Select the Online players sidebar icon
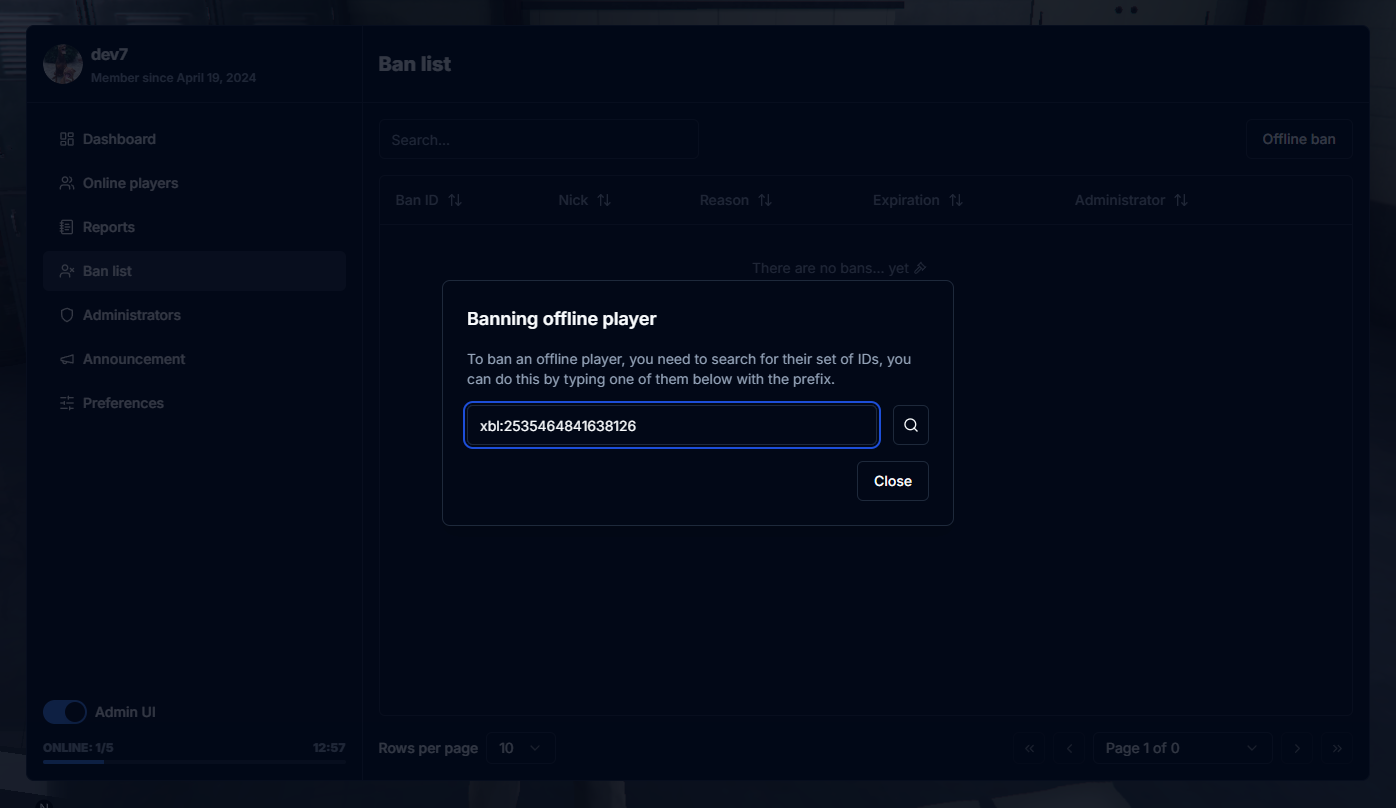Screen dimensions: 1396x808 pos(66,183)
